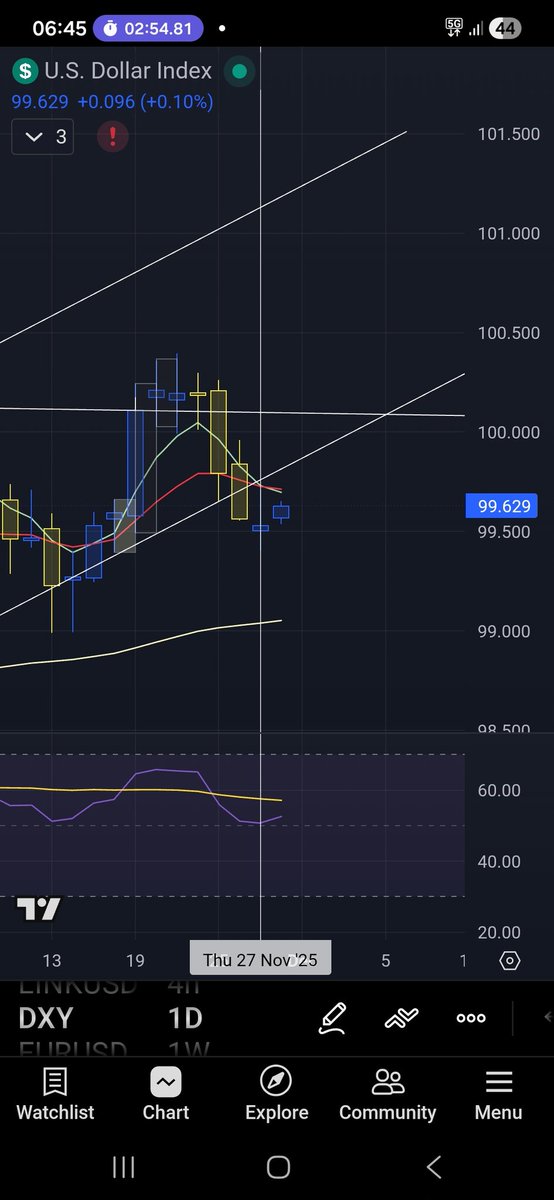The image size is (554, 1200).
Task: Open the Explore tab
Action: [x=277, y=1093]
